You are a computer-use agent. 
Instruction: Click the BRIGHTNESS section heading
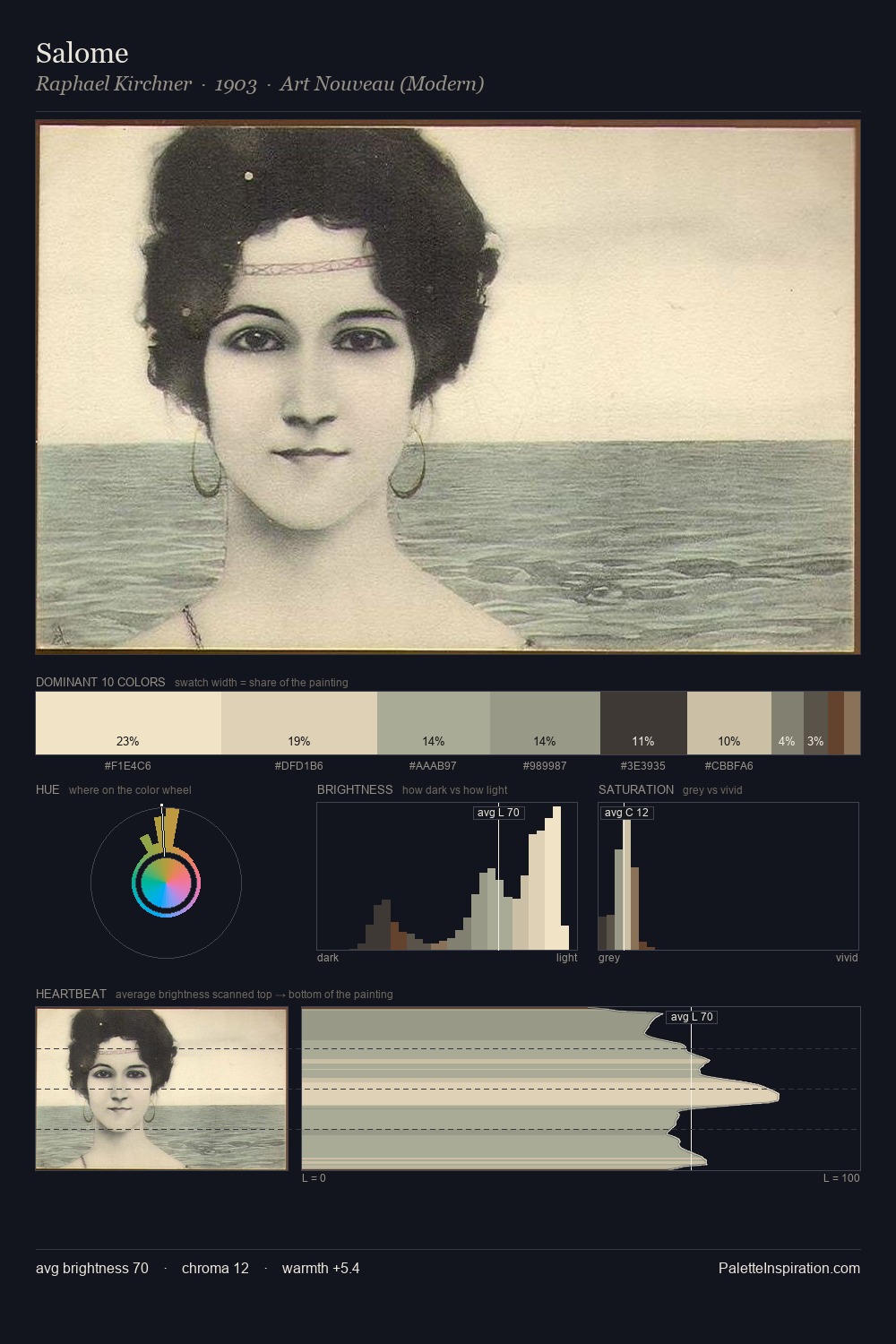355,790
